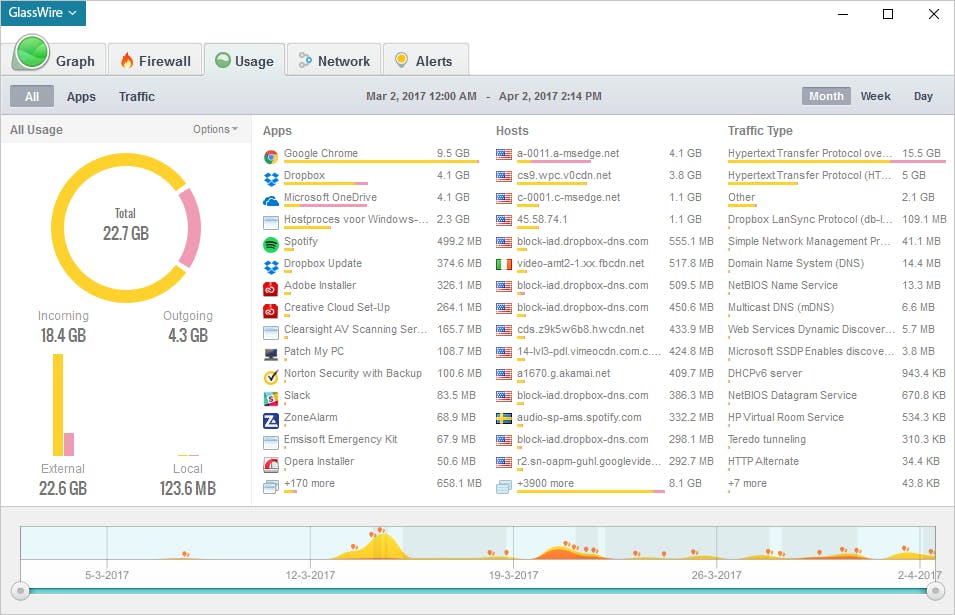
Task: Click the flag icon beside cs9.wpc.v0cdn.net
Action: (504, 176)
